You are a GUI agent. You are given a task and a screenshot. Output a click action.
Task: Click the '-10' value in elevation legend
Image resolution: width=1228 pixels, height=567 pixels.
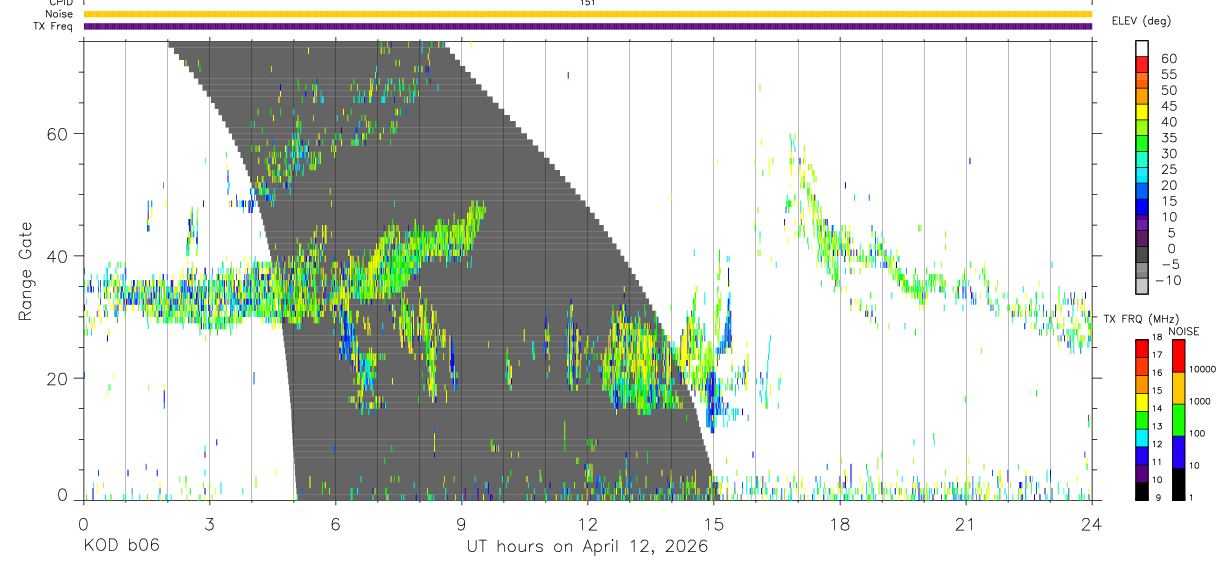1167,281
